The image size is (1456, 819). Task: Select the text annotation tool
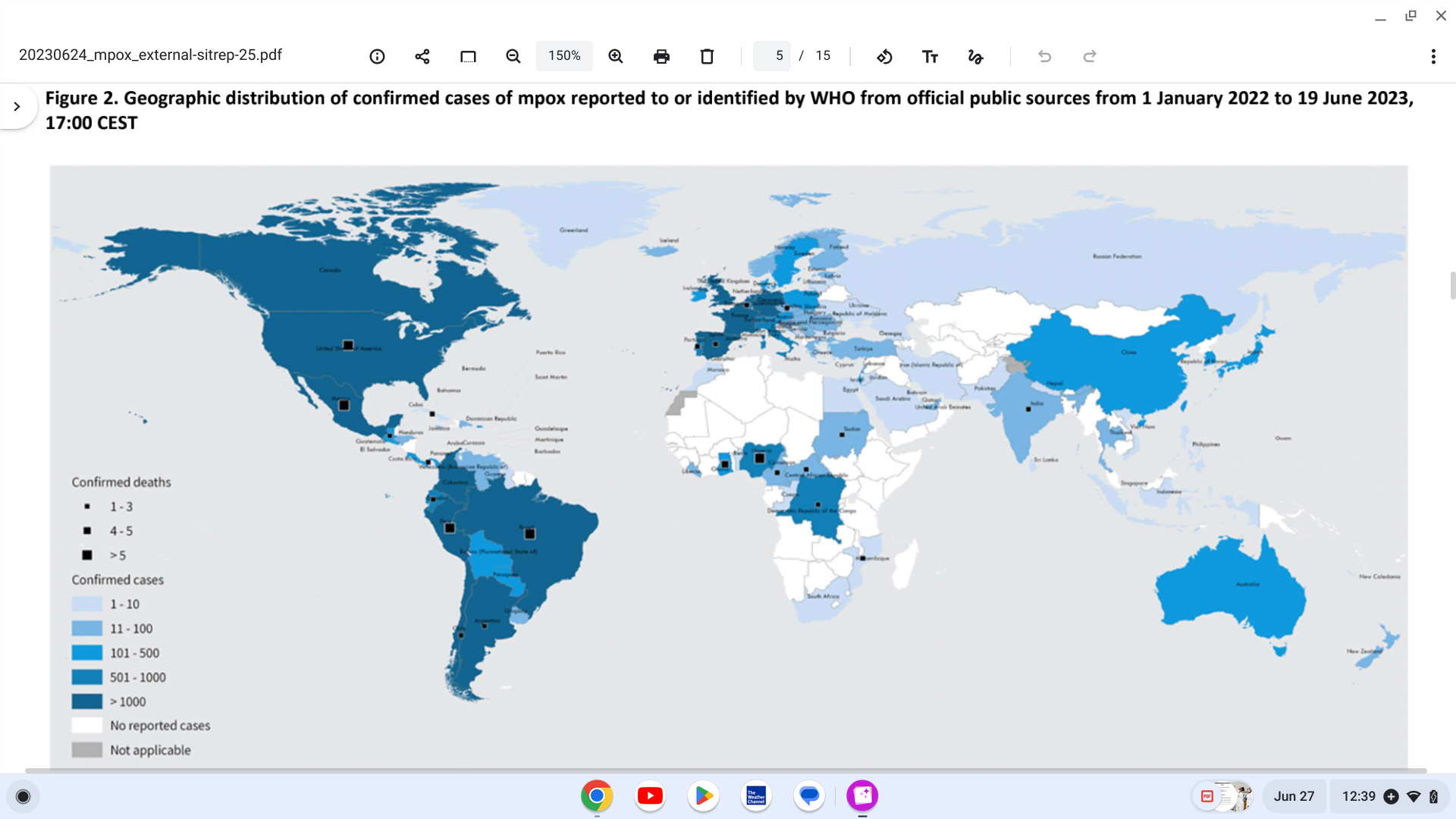(930, 56)
